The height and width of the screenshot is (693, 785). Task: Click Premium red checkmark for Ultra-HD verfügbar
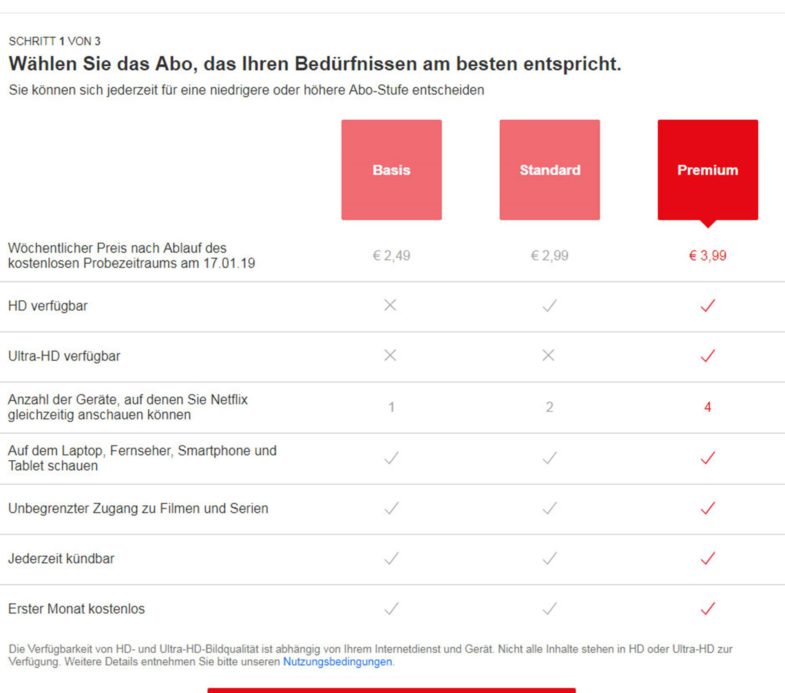708,356
